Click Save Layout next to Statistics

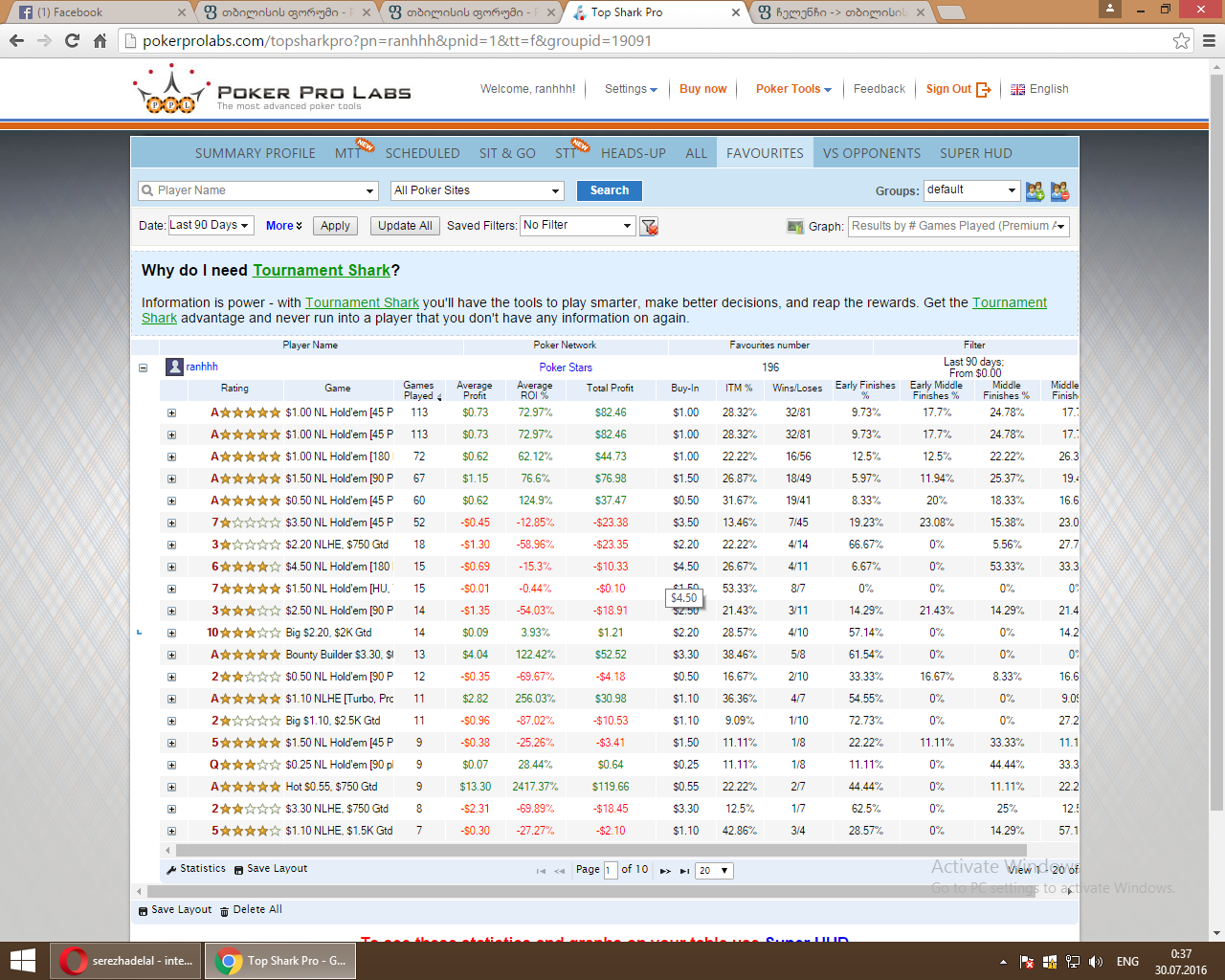[x=271, y=869]
